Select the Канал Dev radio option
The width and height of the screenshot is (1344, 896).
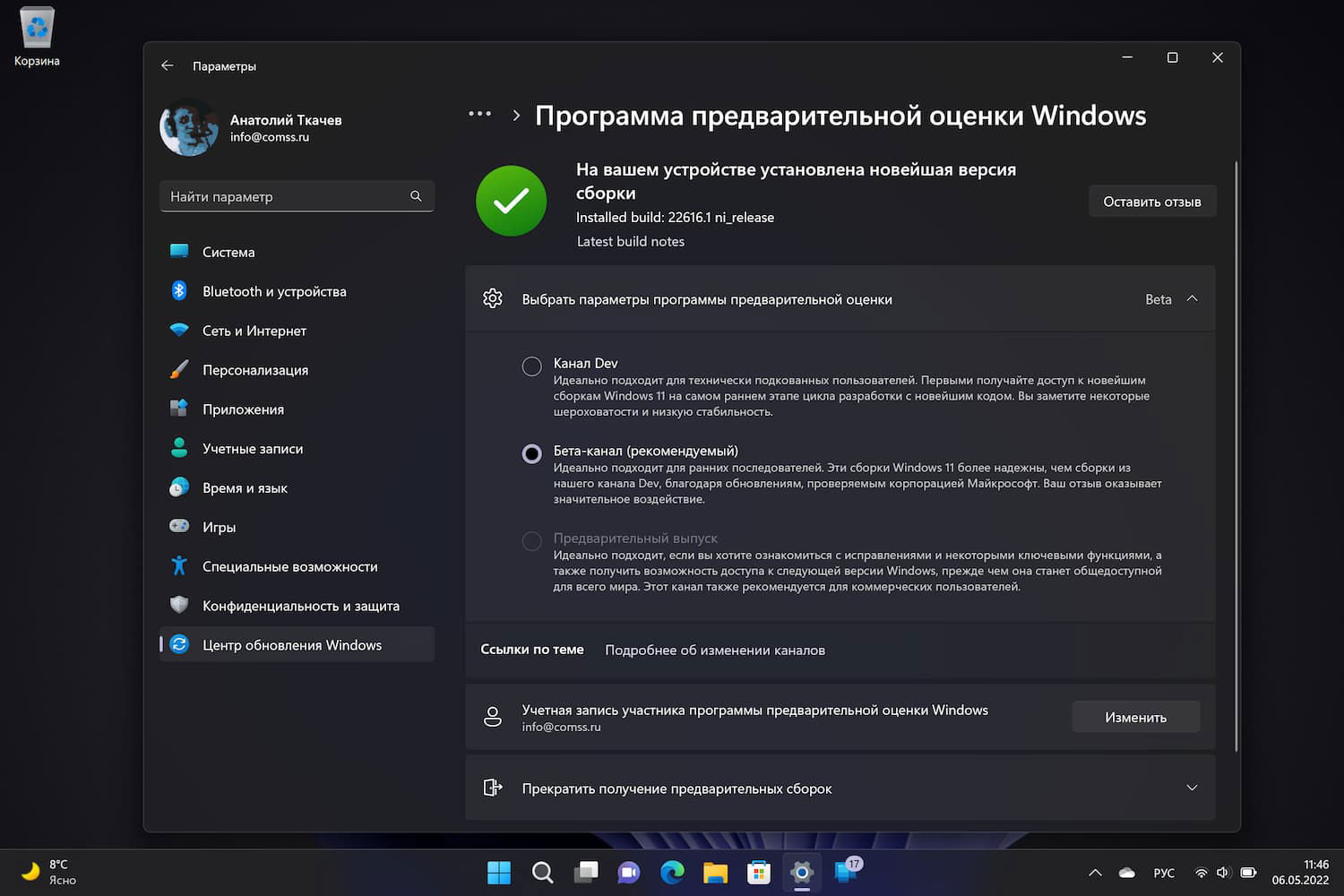tap(532, 366)
